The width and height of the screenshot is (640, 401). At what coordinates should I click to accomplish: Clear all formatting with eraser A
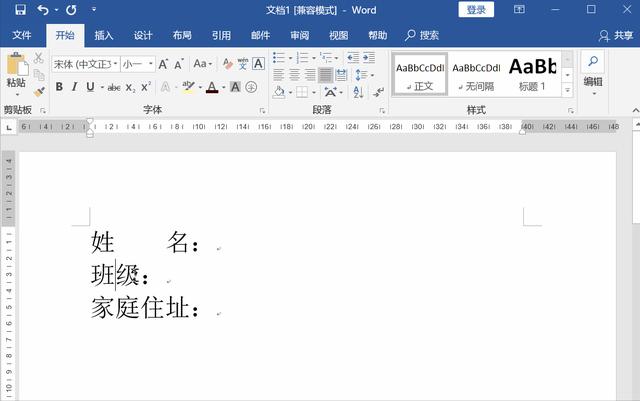[227, 64]
